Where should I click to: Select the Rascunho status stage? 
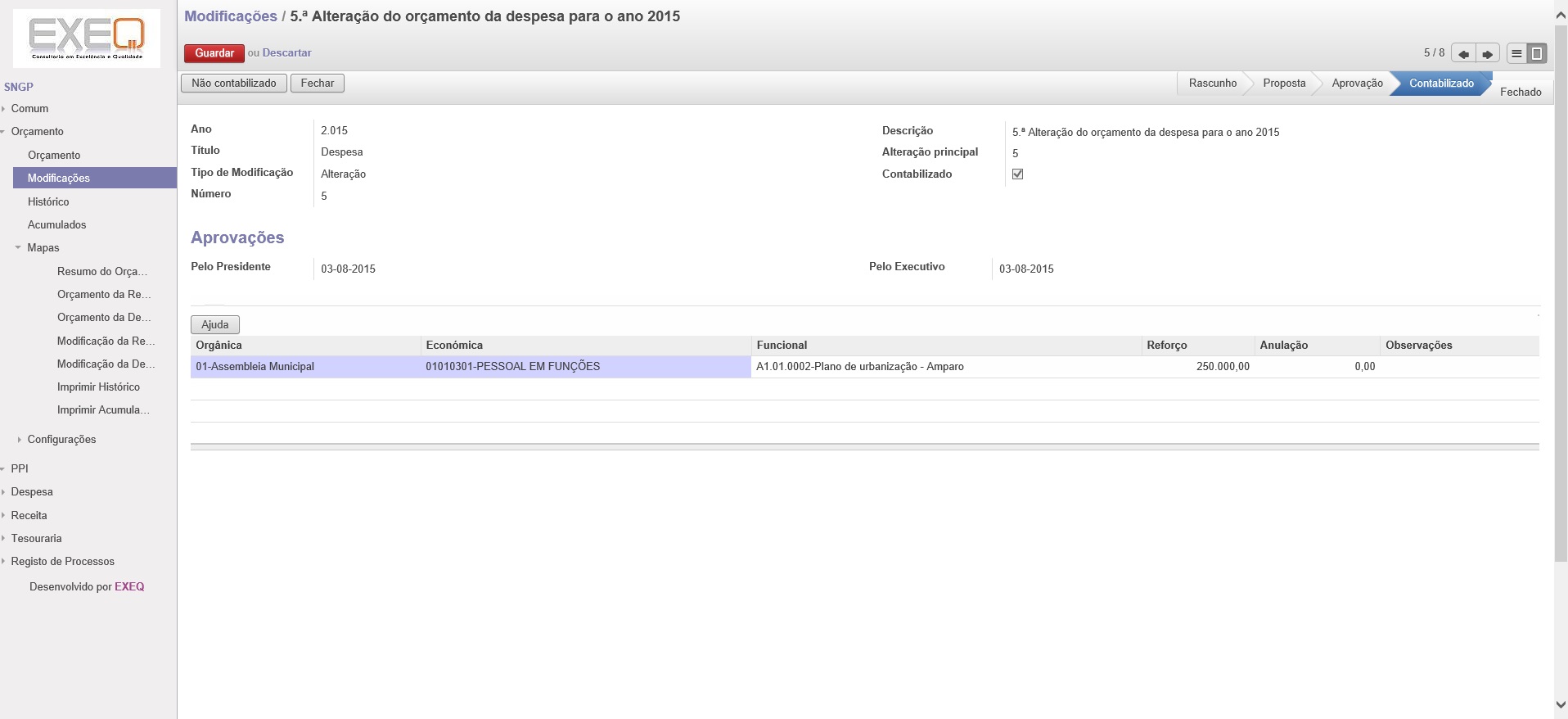1212,84
